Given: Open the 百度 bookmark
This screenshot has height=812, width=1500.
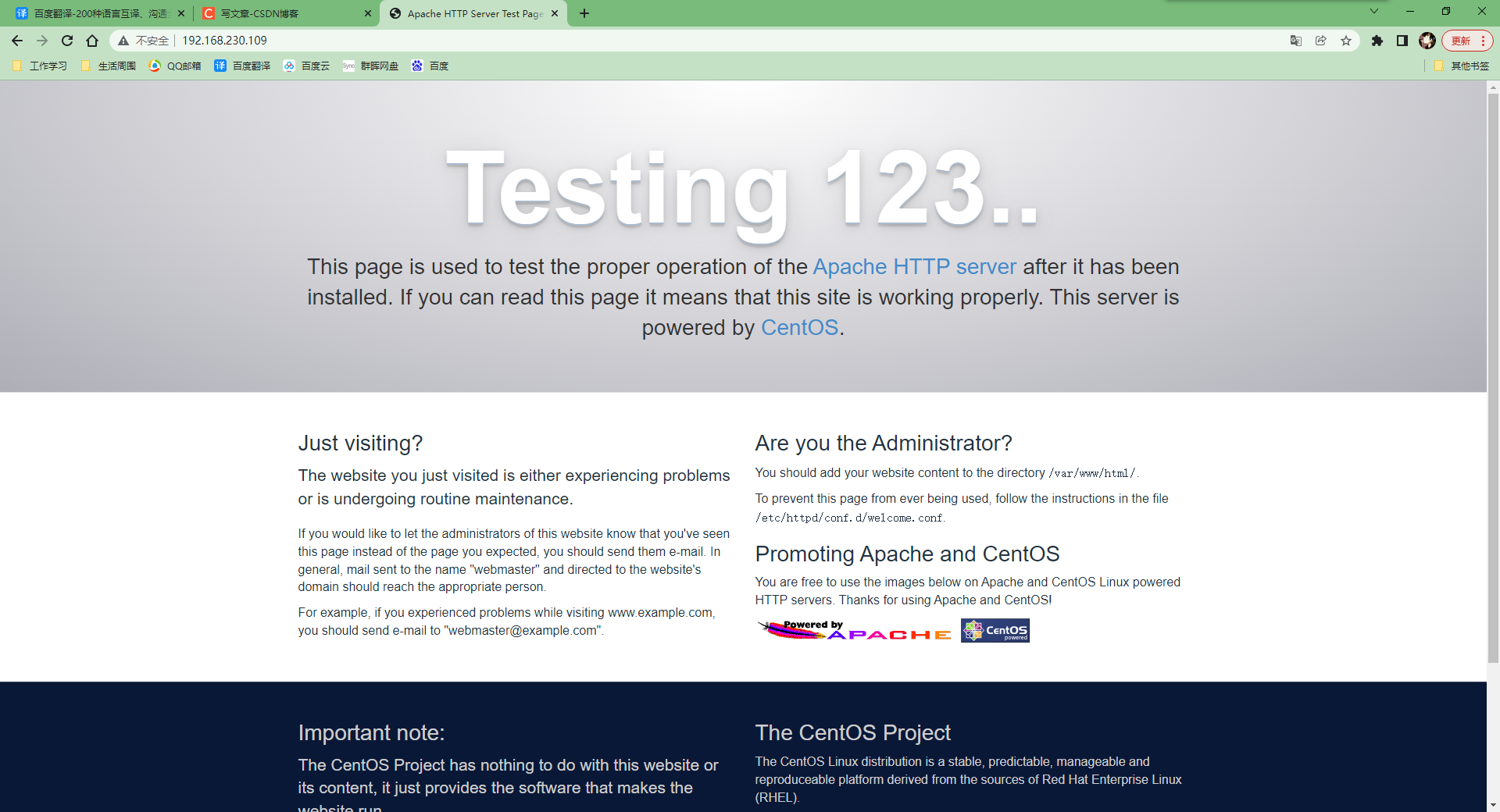Looking at the screenshot, I should pos(430,66).
